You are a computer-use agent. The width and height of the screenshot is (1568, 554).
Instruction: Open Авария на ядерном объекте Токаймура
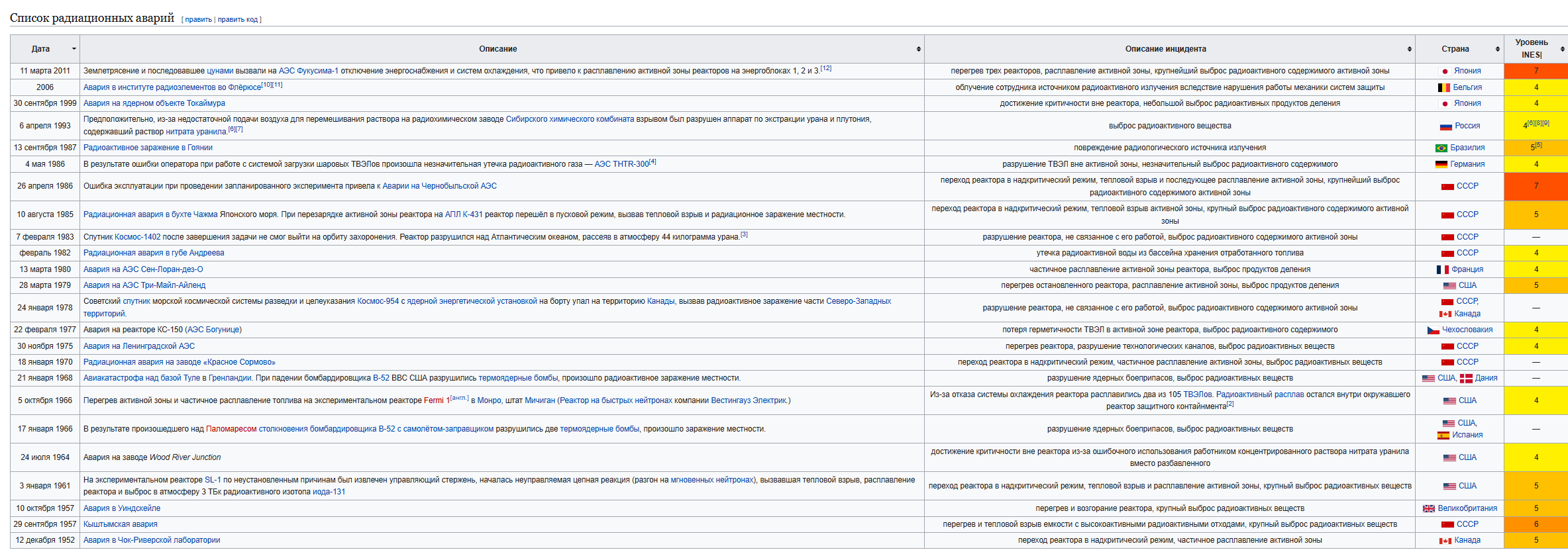click(154, 103)
